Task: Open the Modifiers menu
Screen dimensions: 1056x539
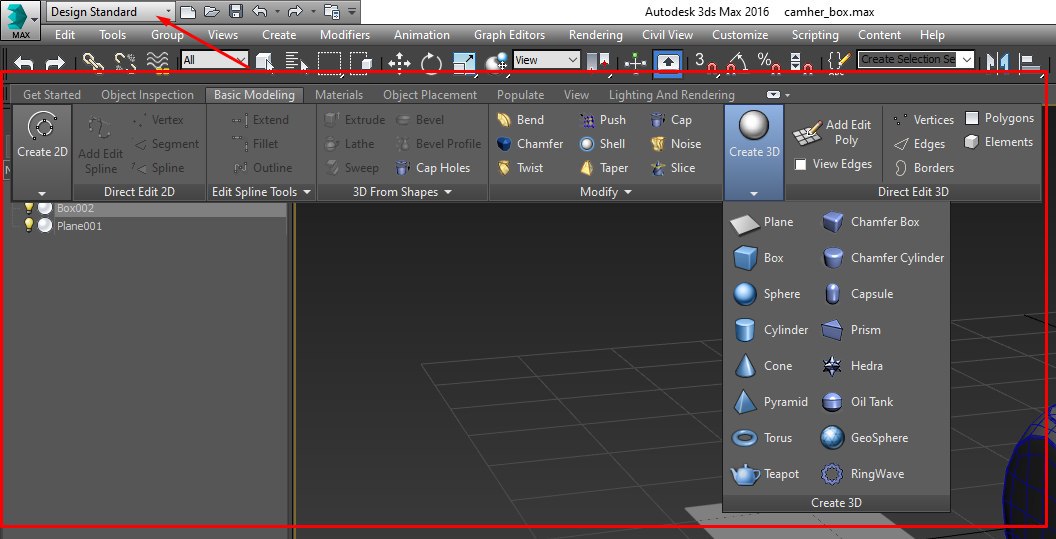Action: click(345, 35)
